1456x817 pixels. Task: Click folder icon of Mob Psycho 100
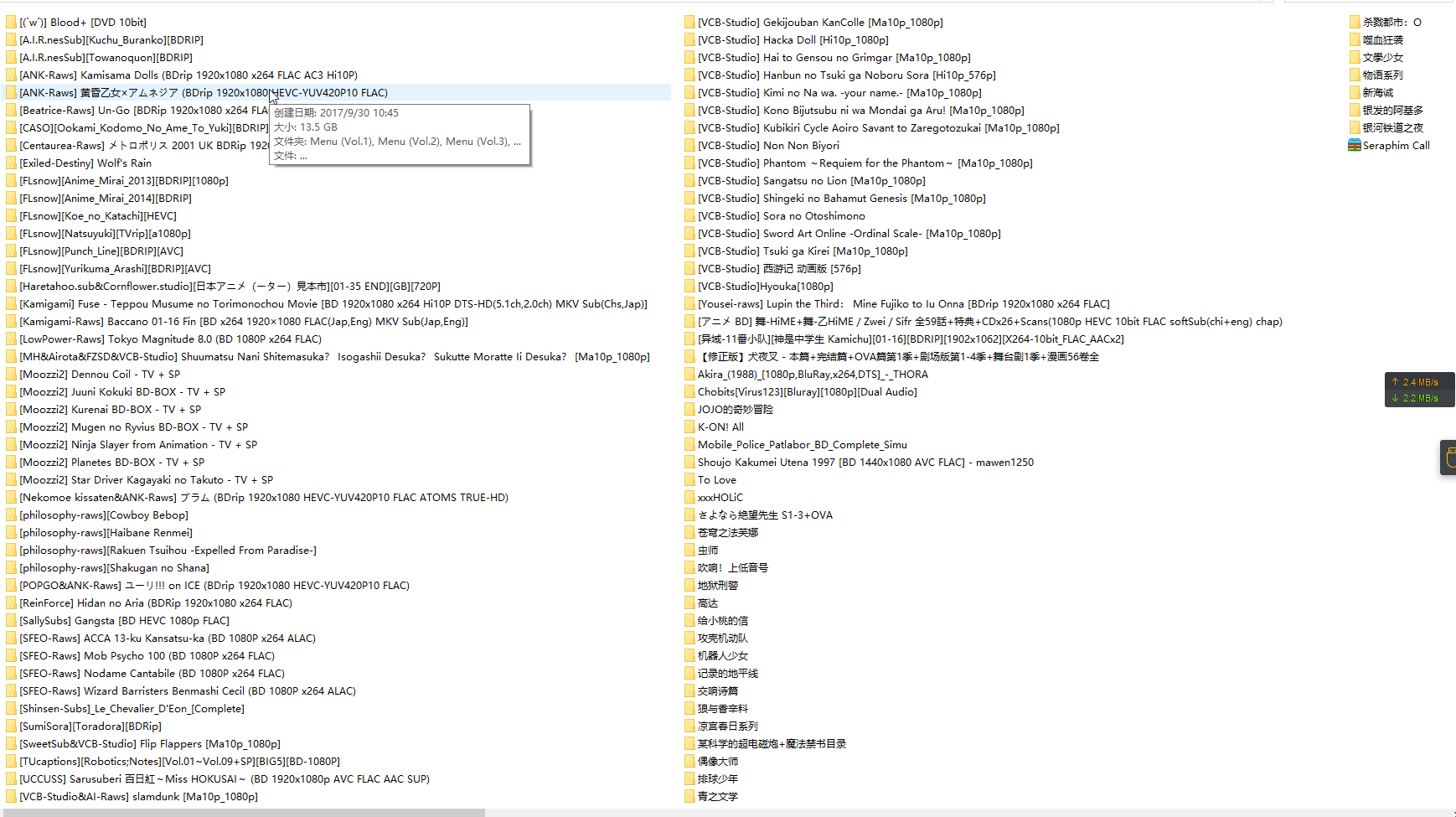coord(11,656)
